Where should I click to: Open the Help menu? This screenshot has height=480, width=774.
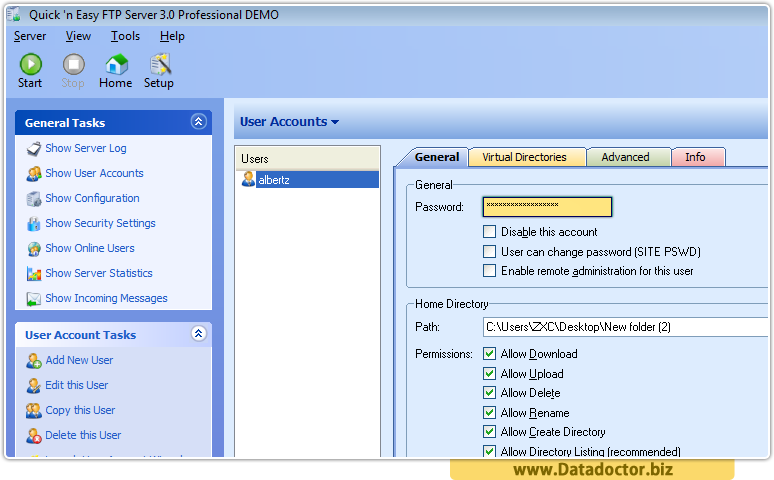tap(172, 36)
